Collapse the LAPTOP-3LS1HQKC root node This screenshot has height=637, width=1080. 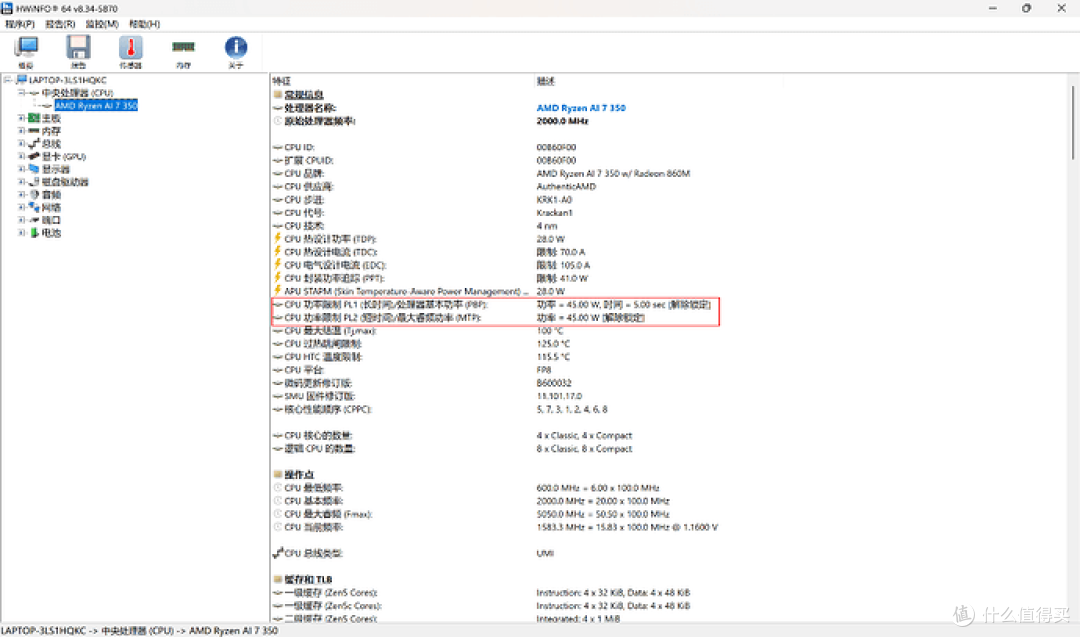click(8, 80)
